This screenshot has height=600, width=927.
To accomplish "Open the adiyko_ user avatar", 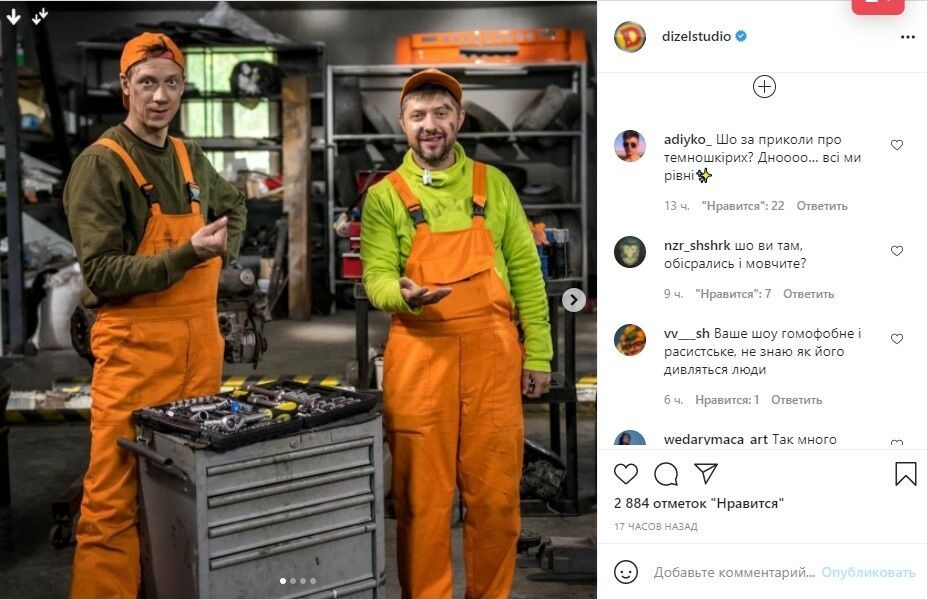I will tap(630, 146).
